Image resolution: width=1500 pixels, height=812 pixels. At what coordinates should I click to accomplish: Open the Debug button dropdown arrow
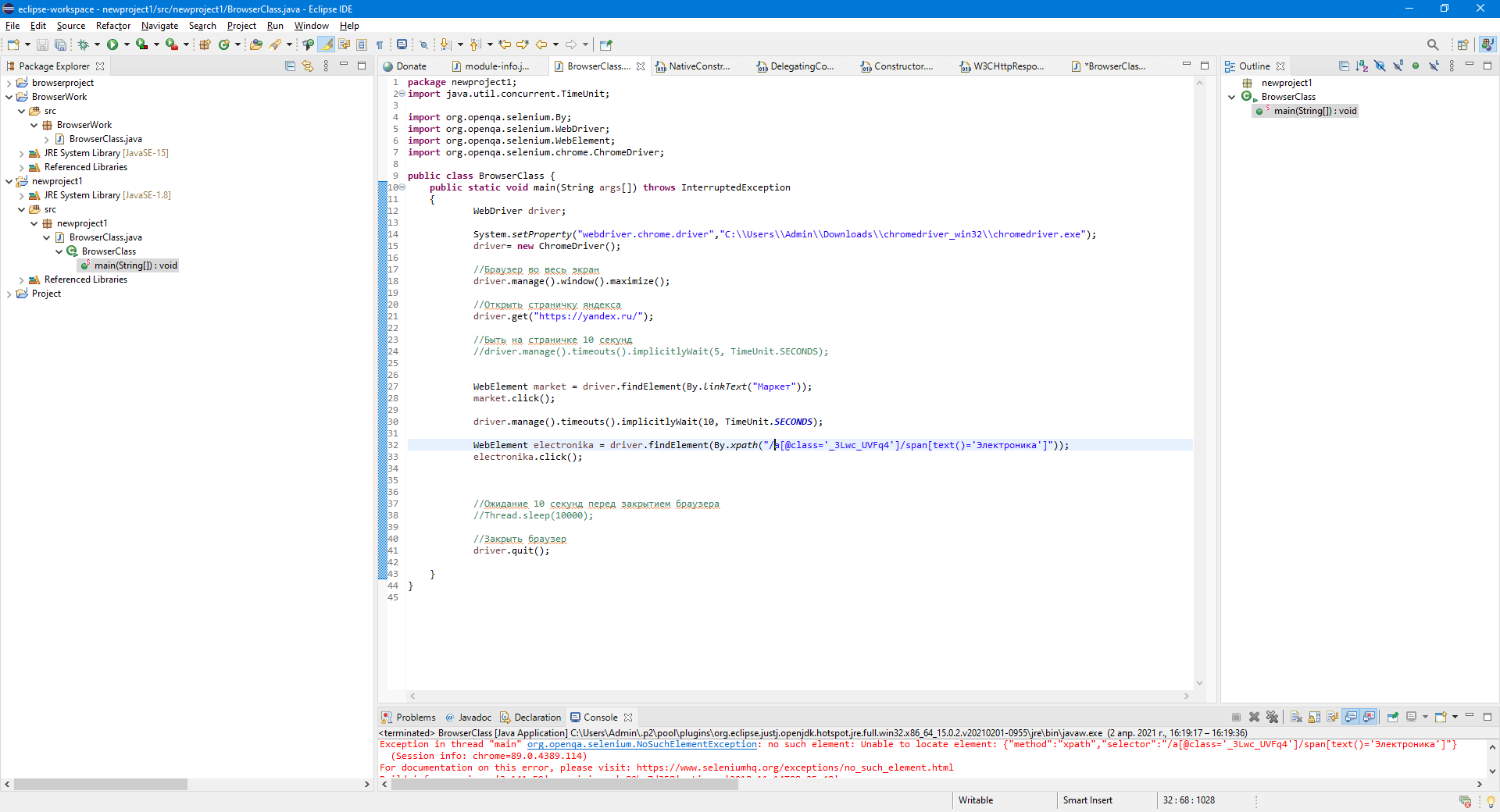[x=97, y=45]
